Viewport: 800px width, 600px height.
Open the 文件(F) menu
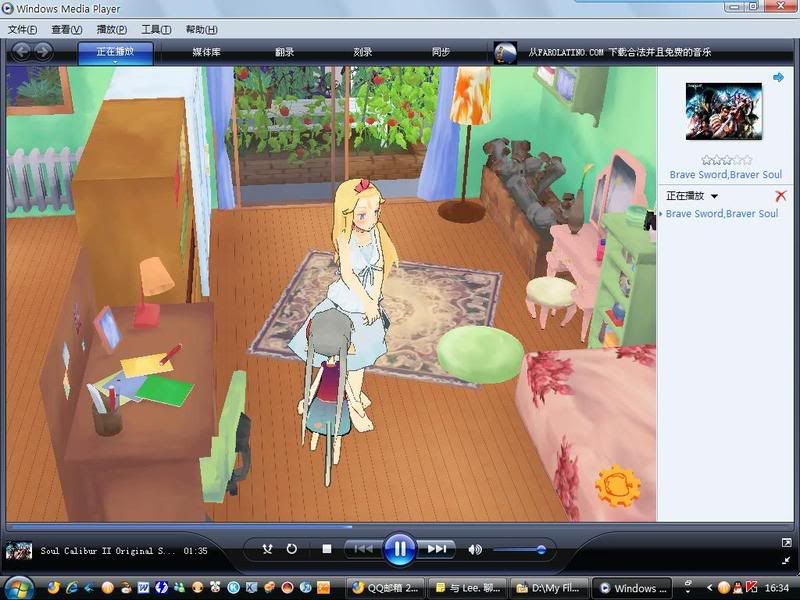click(x=22, y=30)
